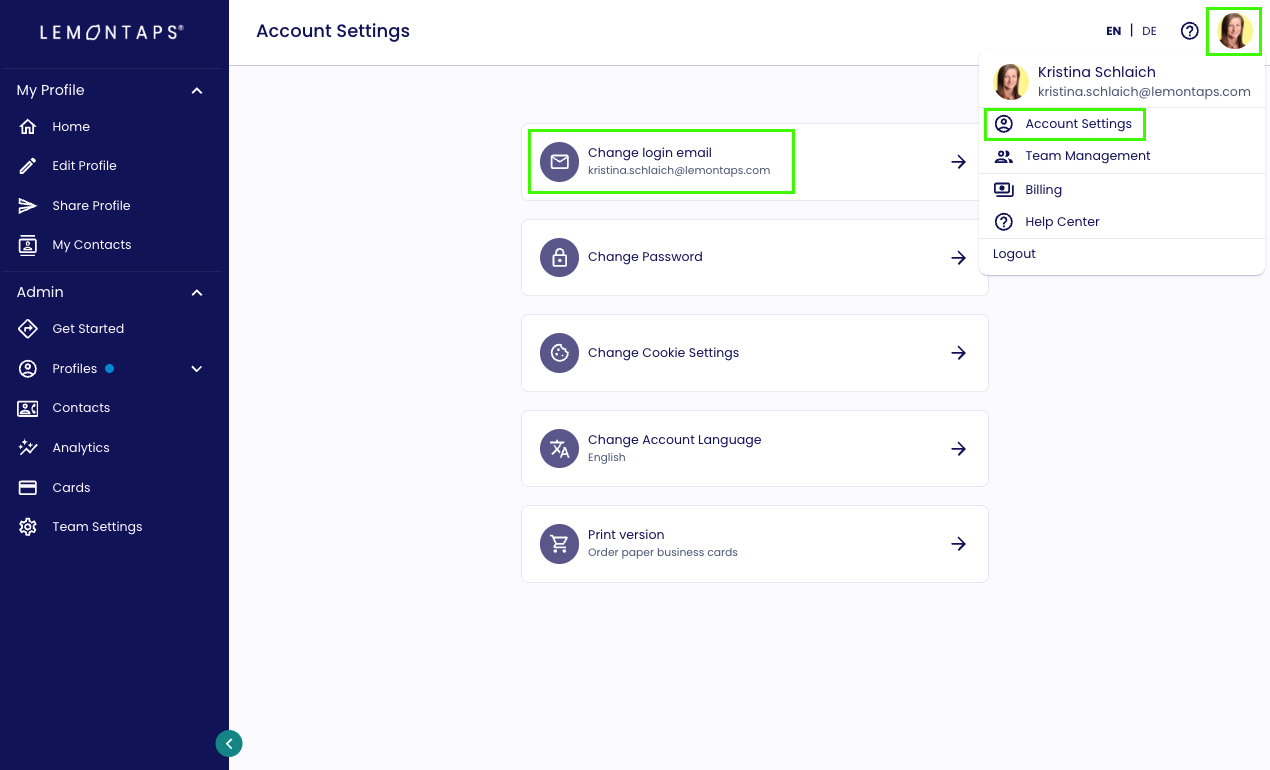The height and width of the screenshot is (770, 1270).
Task: Collapse the Admin section chevron
Action: point(197,293)
